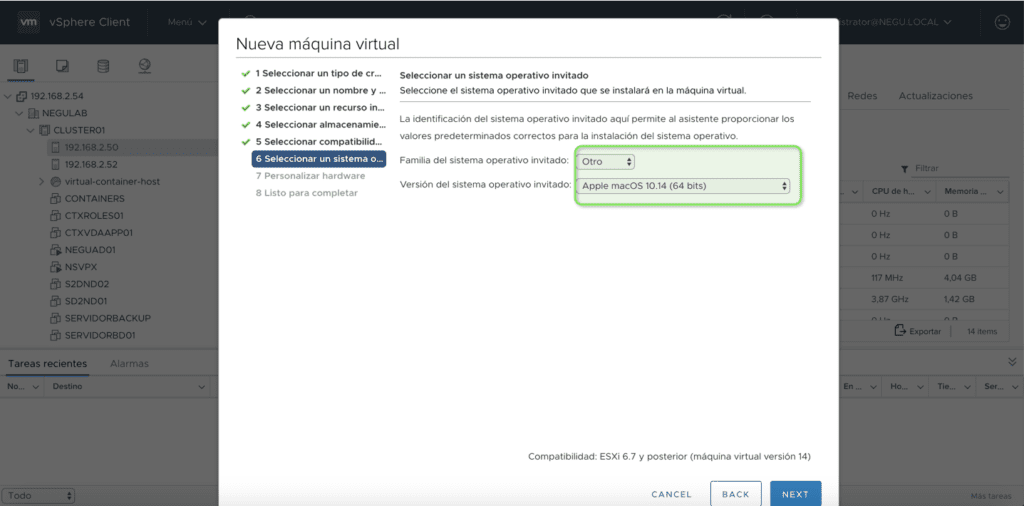
Task: Click the CANCEL button
Action: pos(671,494)
